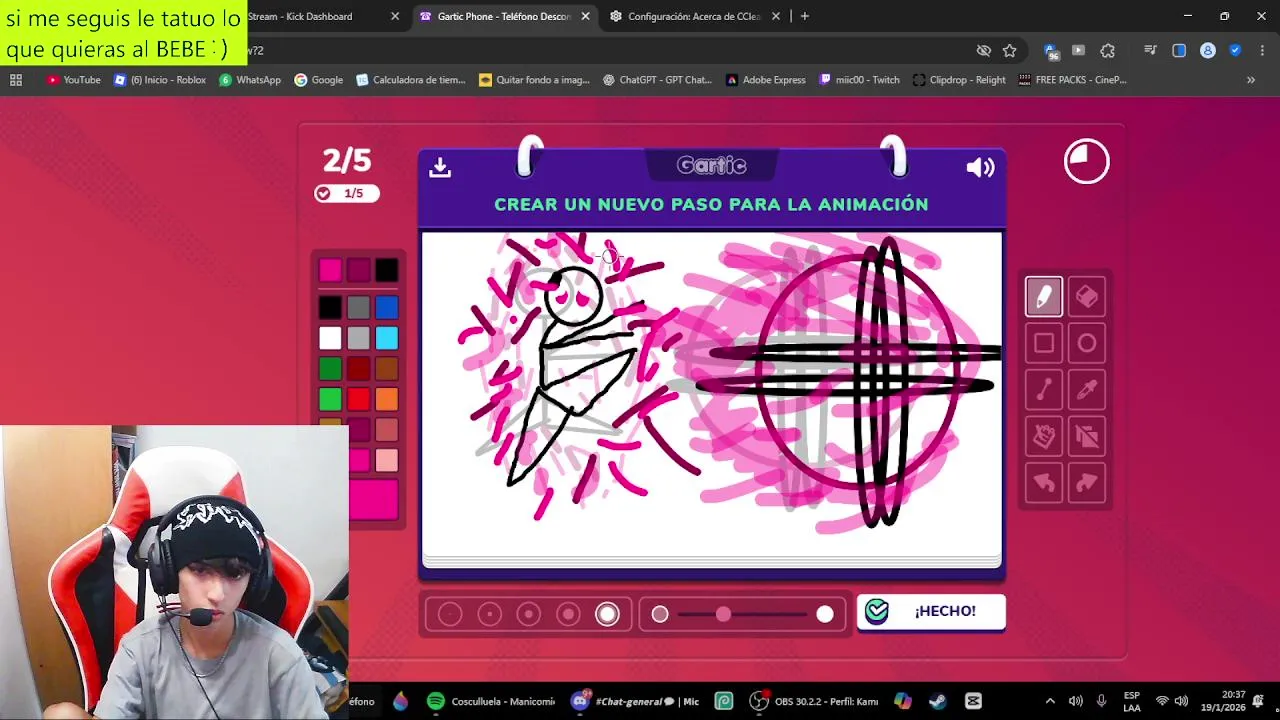Click the black recent color swatch
The height and width of the screenshot is (720, 1280).
pos(387,270)
